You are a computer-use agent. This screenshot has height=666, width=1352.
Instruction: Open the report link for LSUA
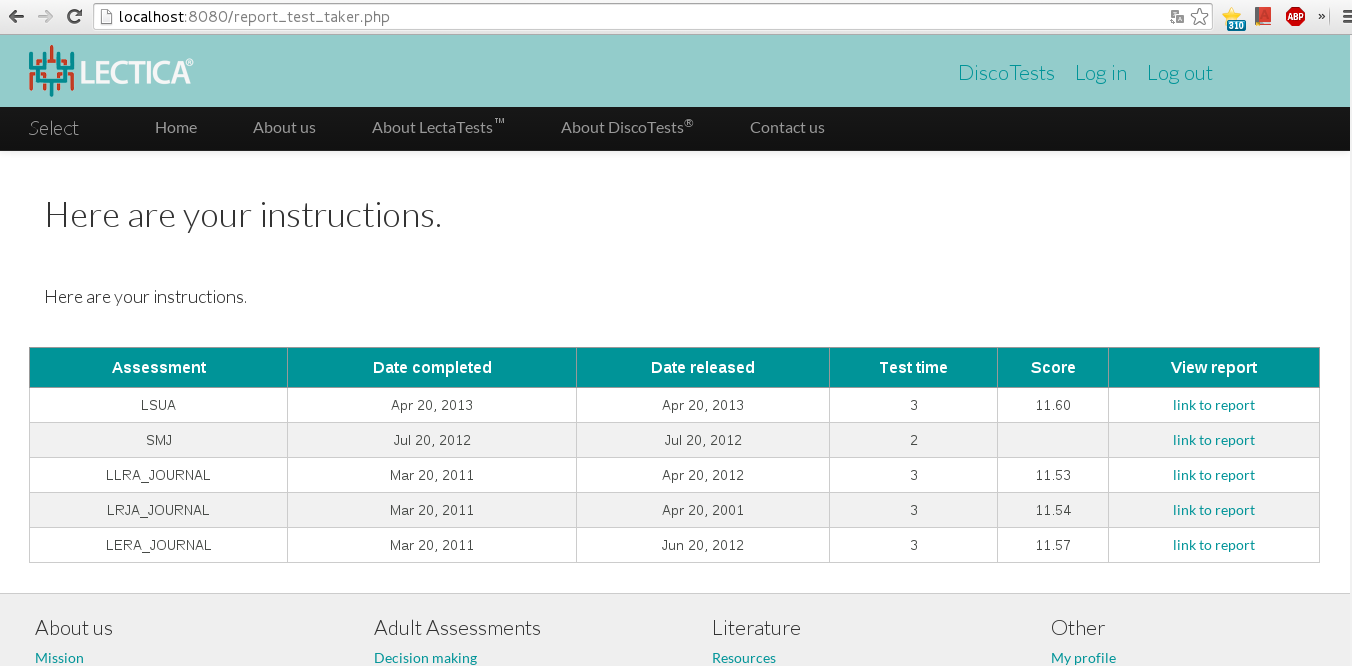[1214, 405]
